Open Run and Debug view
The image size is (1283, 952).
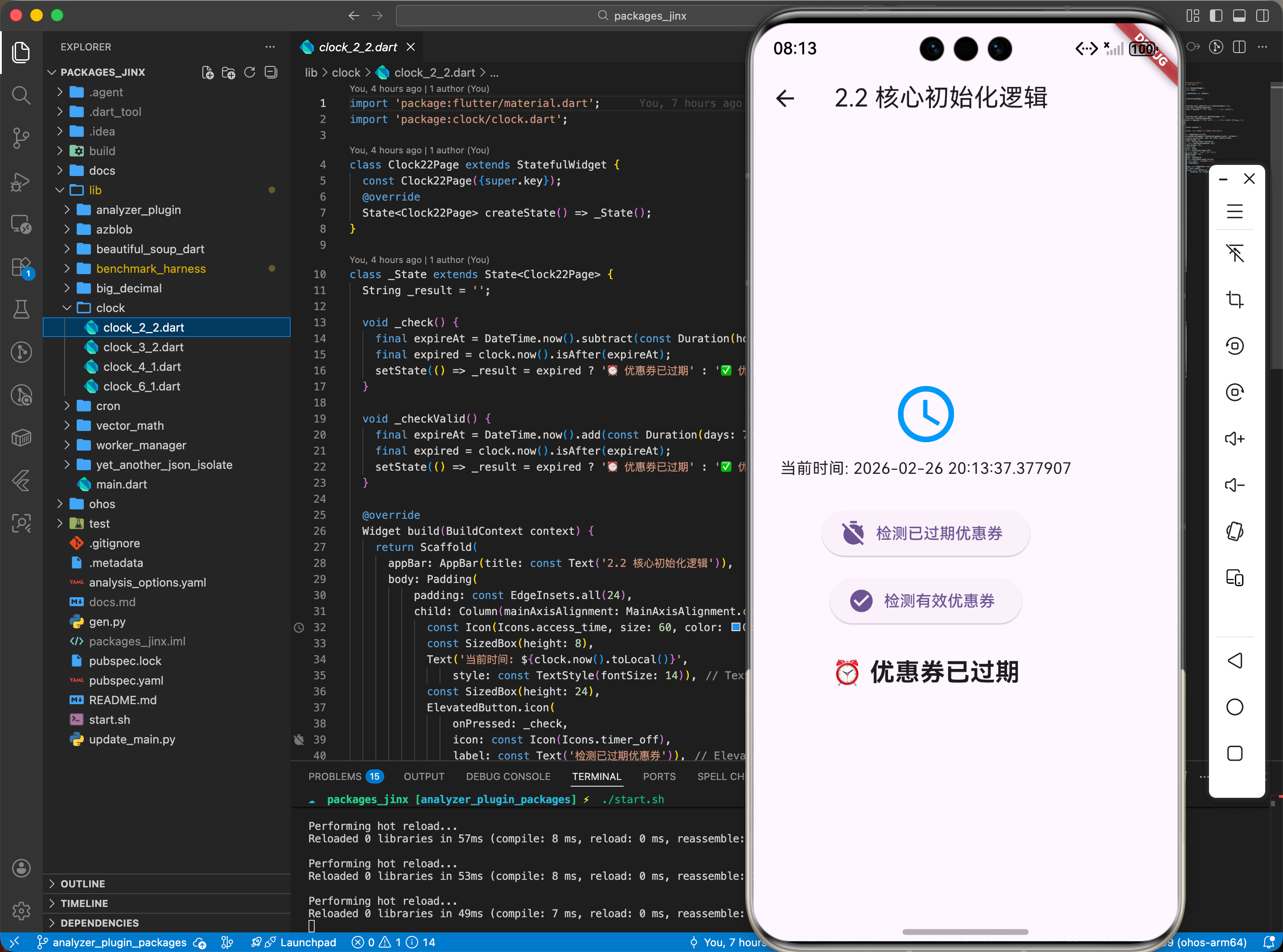click(x=21, y=181)
